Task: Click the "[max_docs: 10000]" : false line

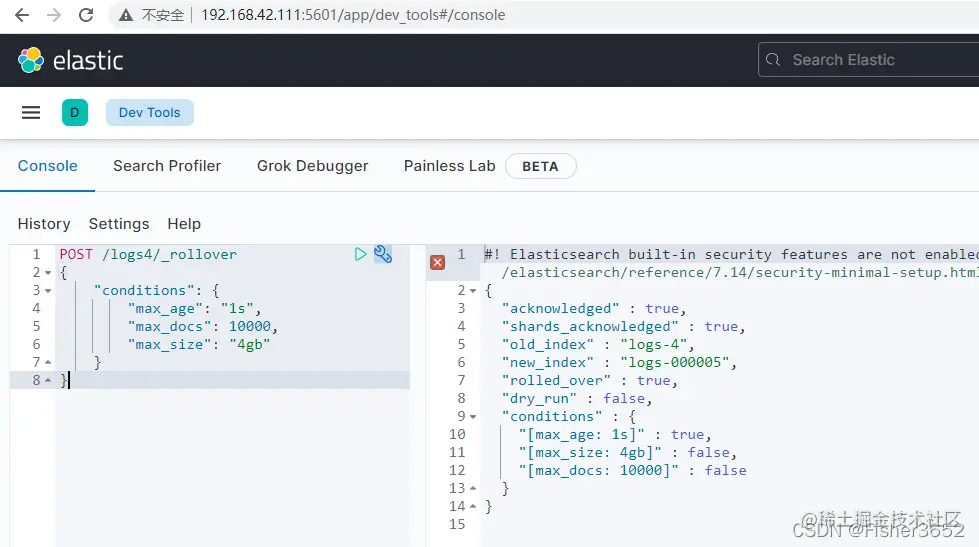Action: [x=632, y=471]
